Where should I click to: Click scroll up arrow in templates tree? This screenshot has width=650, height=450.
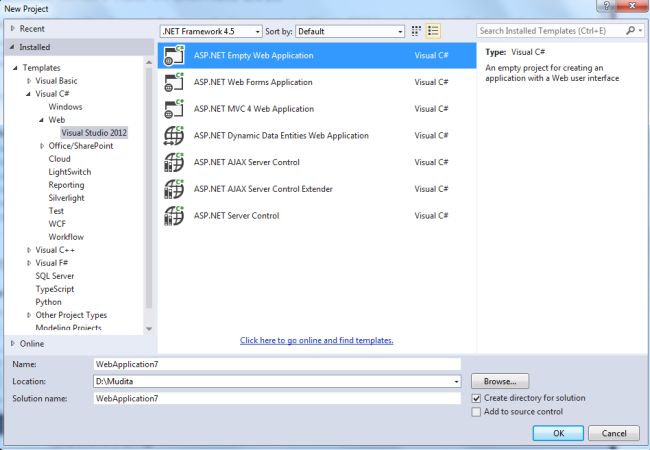pos(149,62)
